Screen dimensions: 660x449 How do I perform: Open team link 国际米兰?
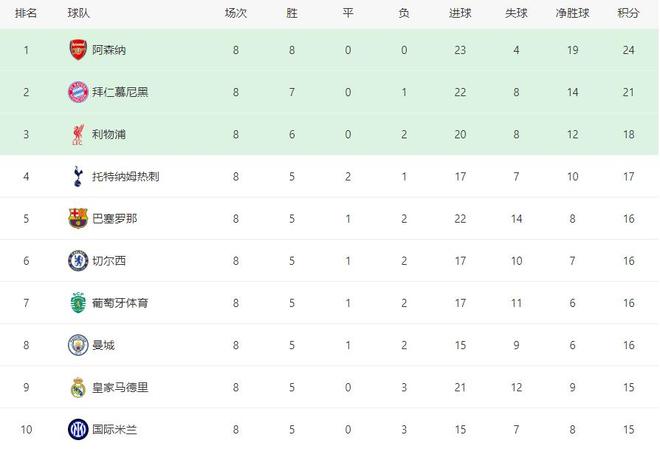[113, 429]
